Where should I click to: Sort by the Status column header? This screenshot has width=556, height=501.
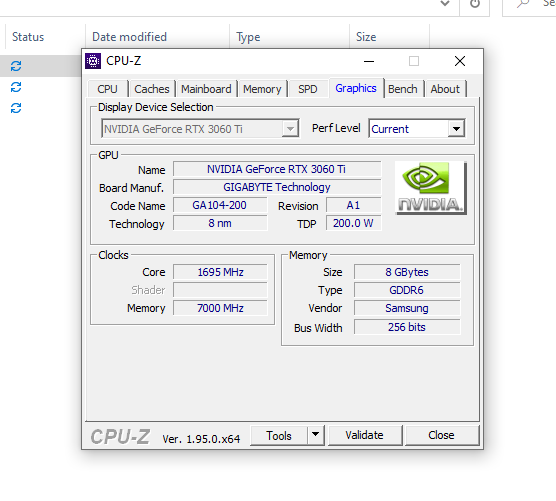point(28,37)
